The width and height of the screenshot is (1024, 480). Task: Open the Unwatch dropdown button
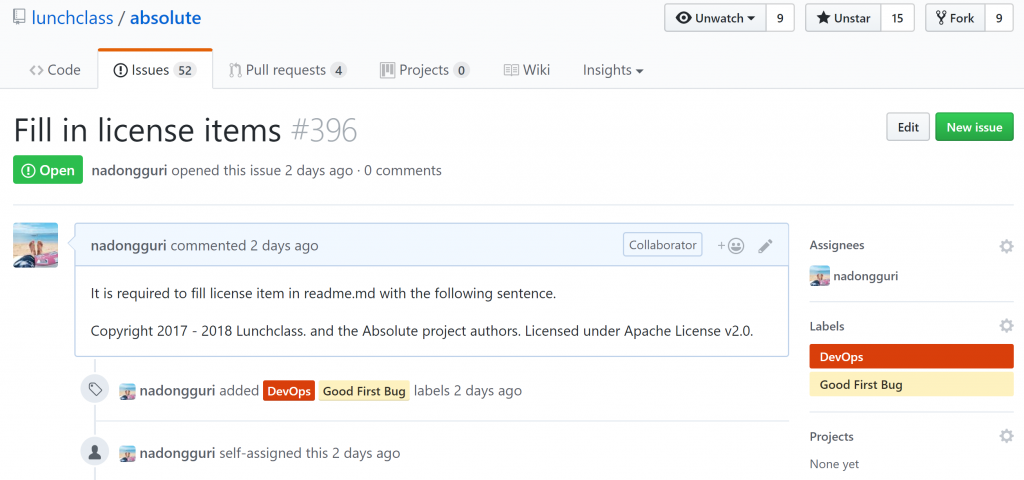(715, 18)
